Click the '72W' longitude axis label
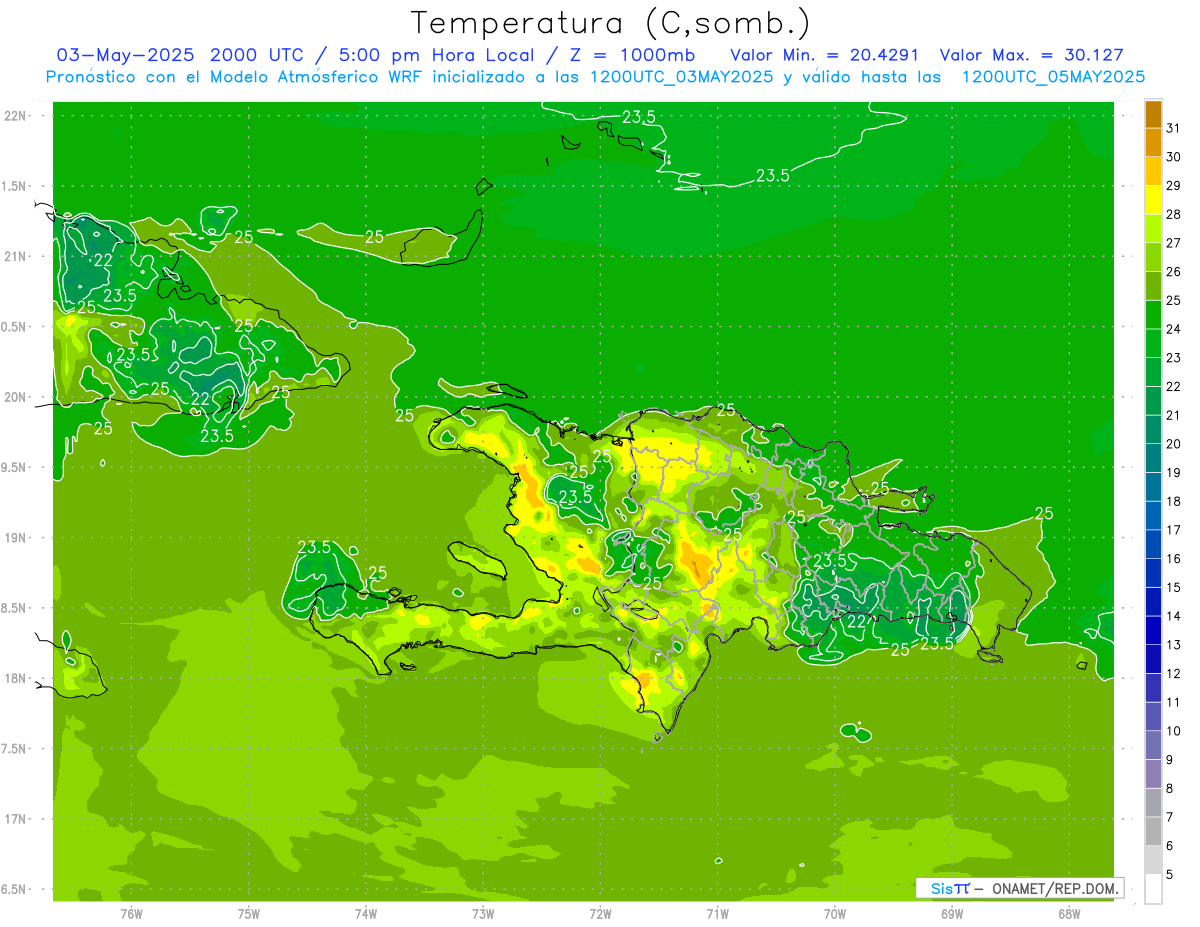The width and height of the screenshot is (1200, 927). (x=600, y=914)
